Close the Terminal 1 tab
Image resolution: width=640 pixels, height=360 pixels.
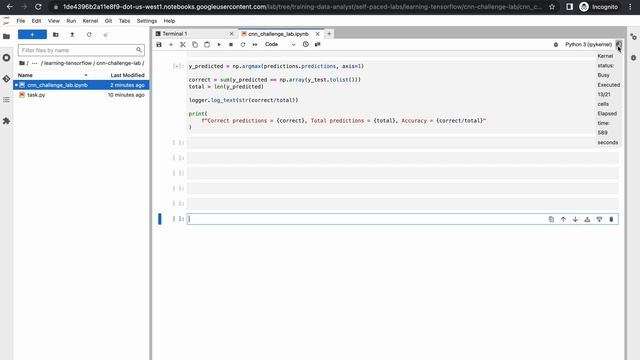pos(231,34)
